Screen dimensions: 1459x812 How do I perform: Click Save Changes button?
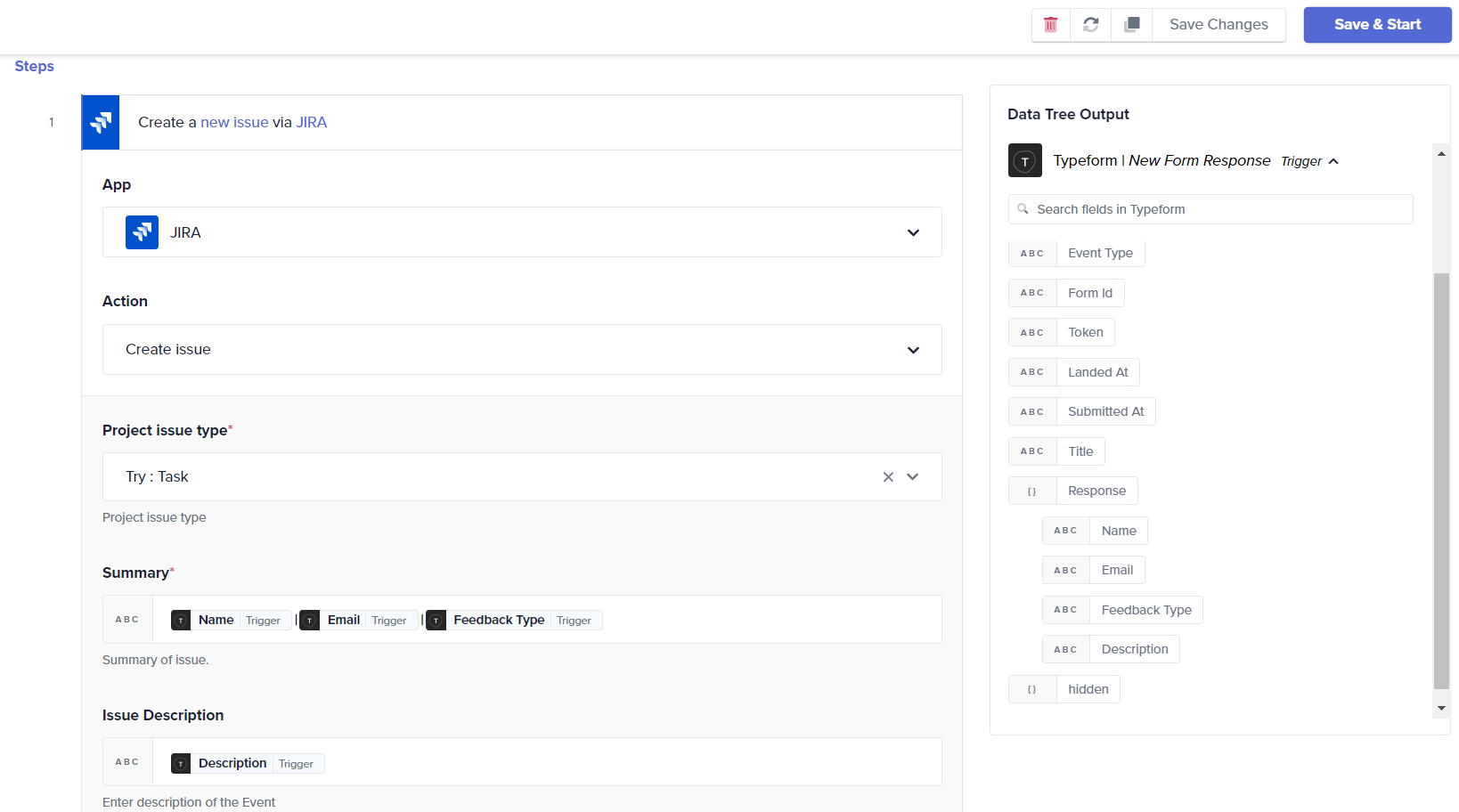(x=1219, y=25)
